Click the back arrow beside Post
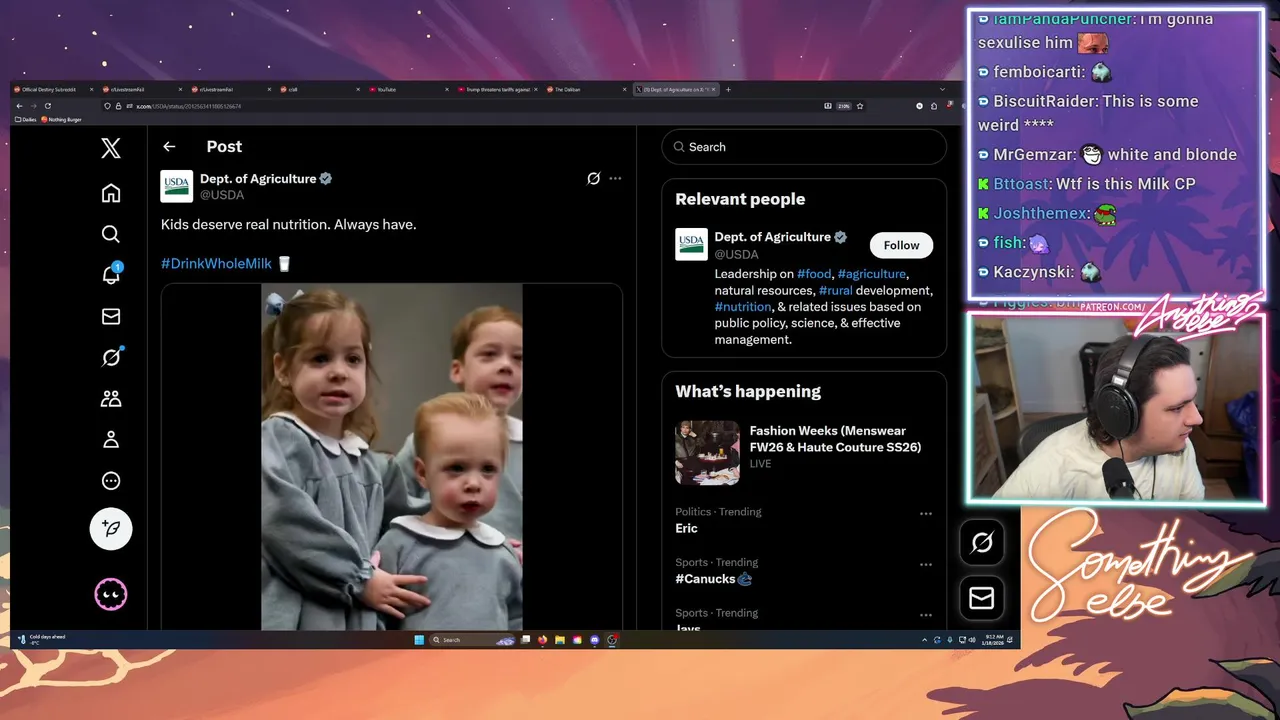1280x720 pixels. point(169,146)
